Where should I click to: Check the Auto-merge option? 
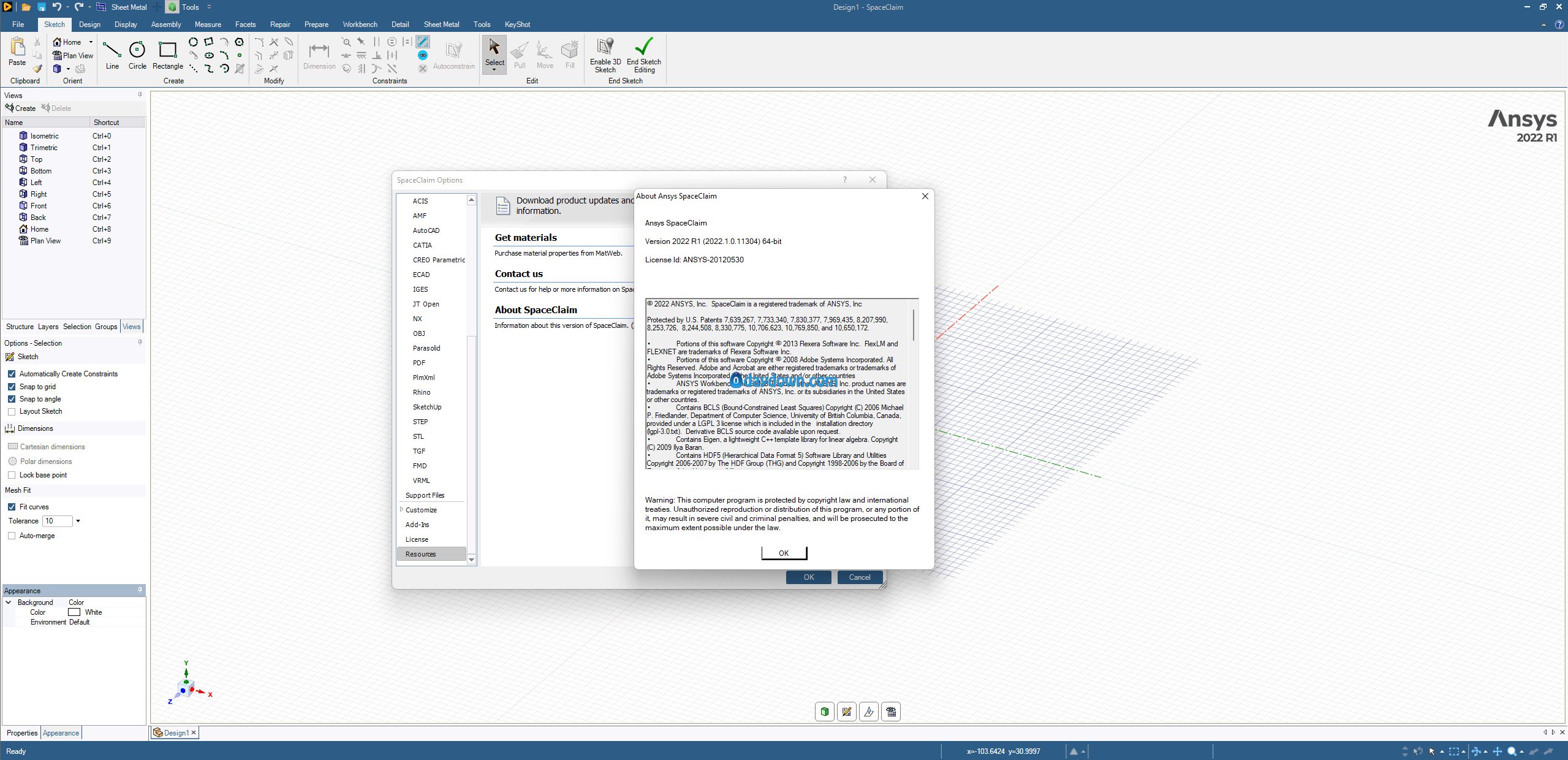(12, 536)
